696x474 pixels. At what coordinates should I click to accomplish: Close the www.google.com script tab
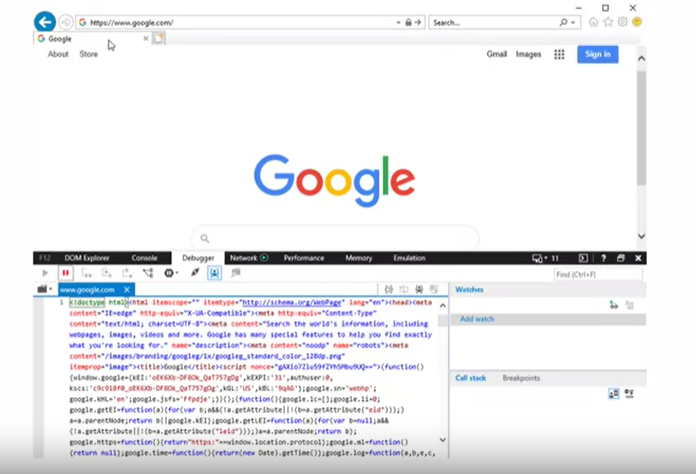127,290
